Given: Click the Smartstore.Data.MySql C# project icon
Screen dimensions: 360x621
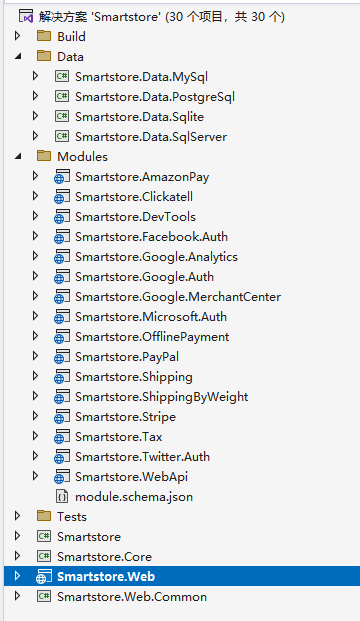Looking at the screenshot, I should coord(62,76).
